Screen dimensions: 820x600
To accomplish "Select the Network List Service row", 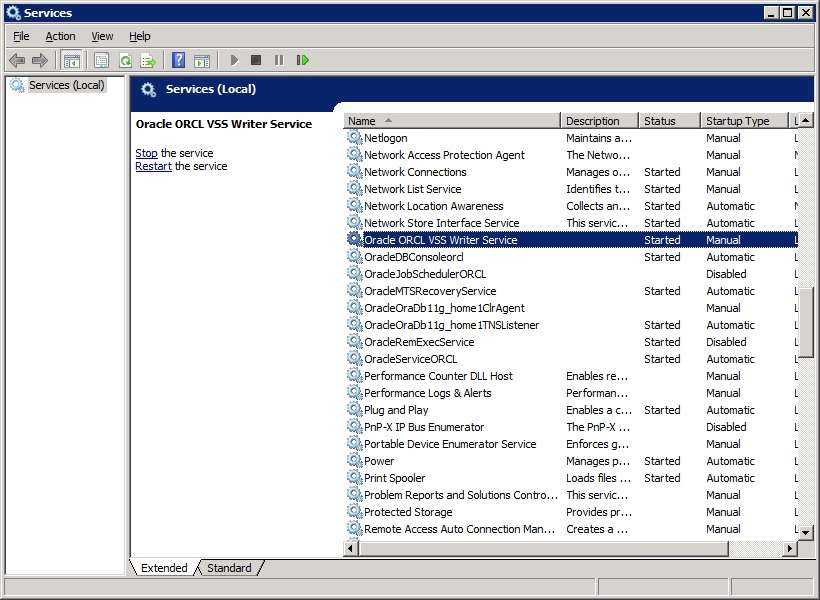I will pos(571,189).
